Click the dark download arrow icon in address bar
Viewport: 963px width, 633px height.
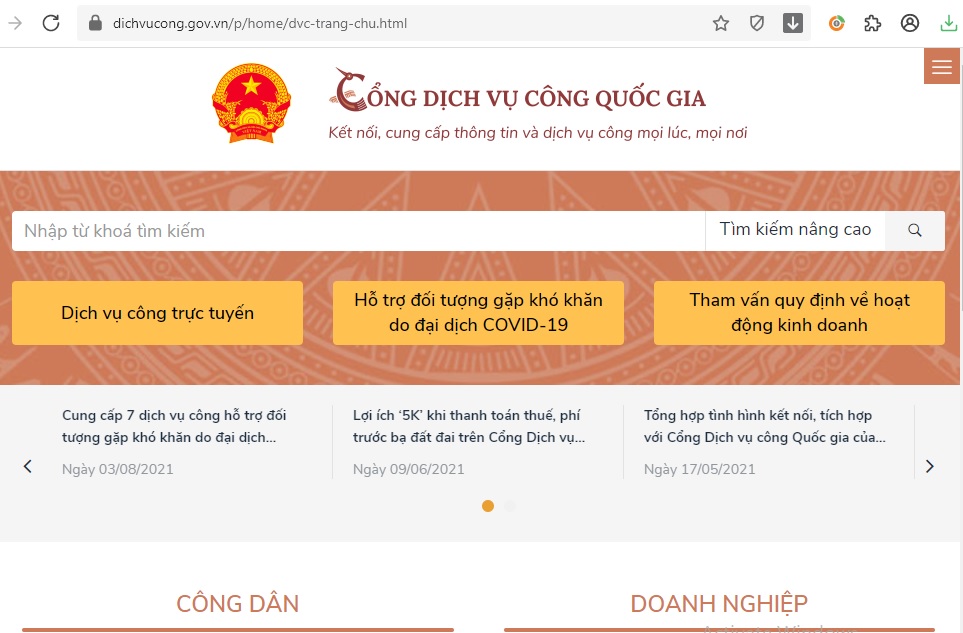(x=793, y=23)
